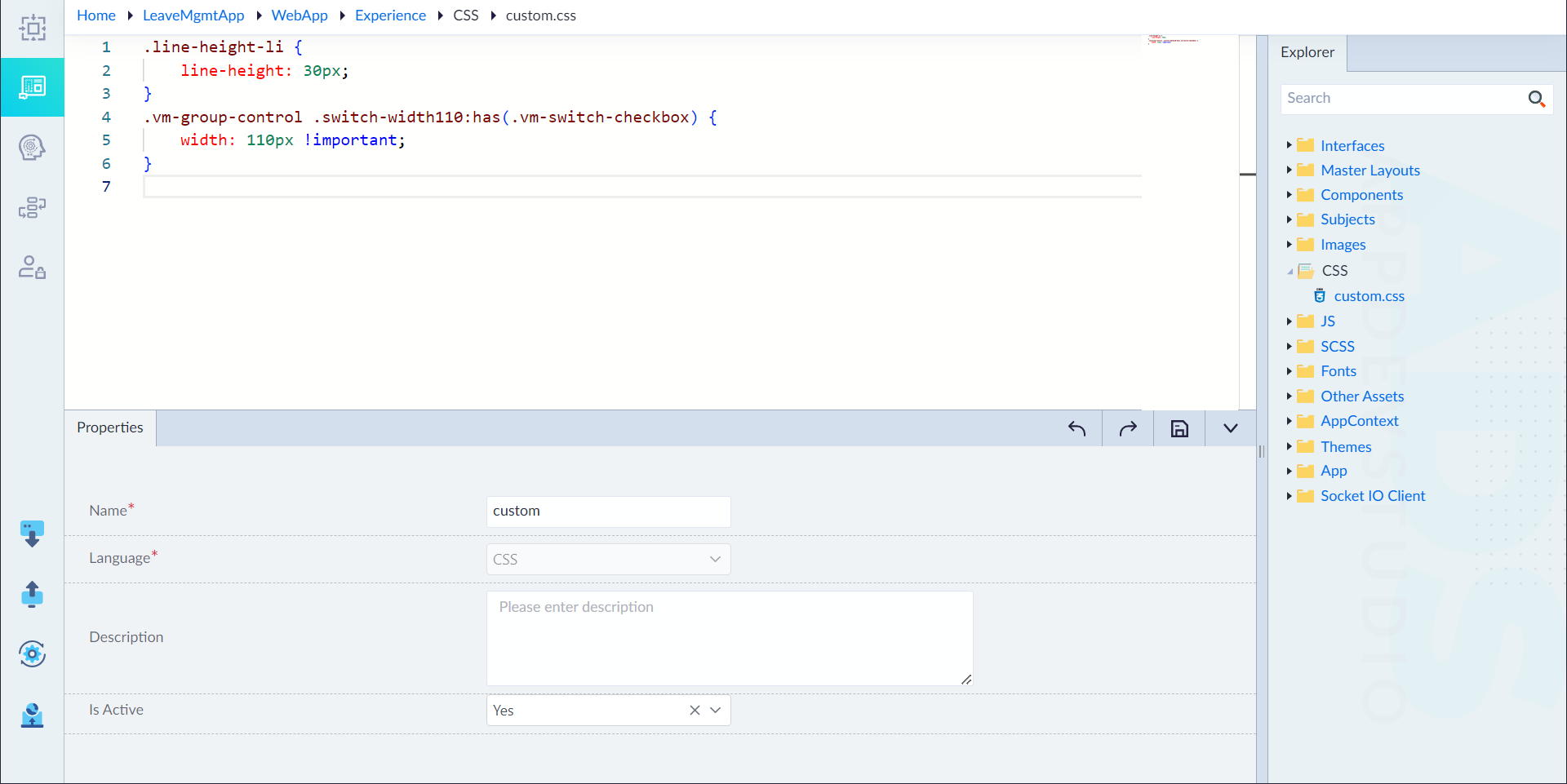
Task: Expand the Interfaces folder
Action: (1290, 145)
